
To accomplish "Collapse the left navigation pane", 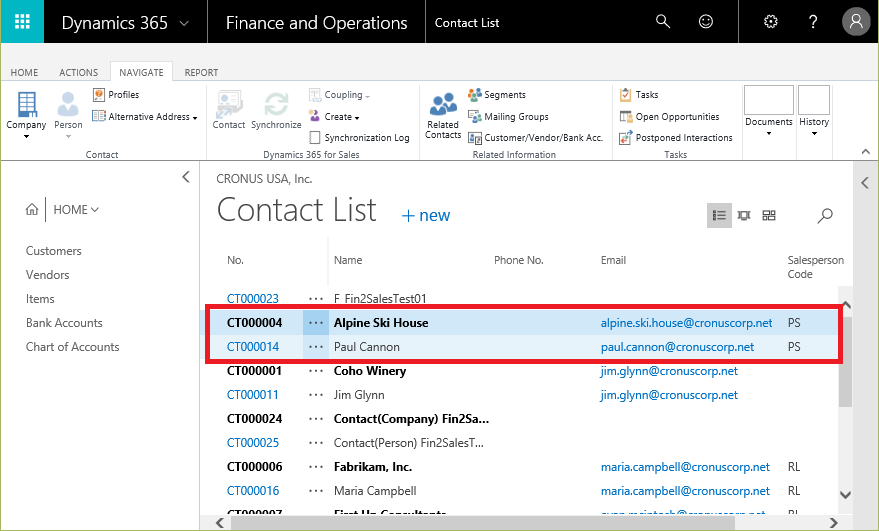I will tap(186, 177).
